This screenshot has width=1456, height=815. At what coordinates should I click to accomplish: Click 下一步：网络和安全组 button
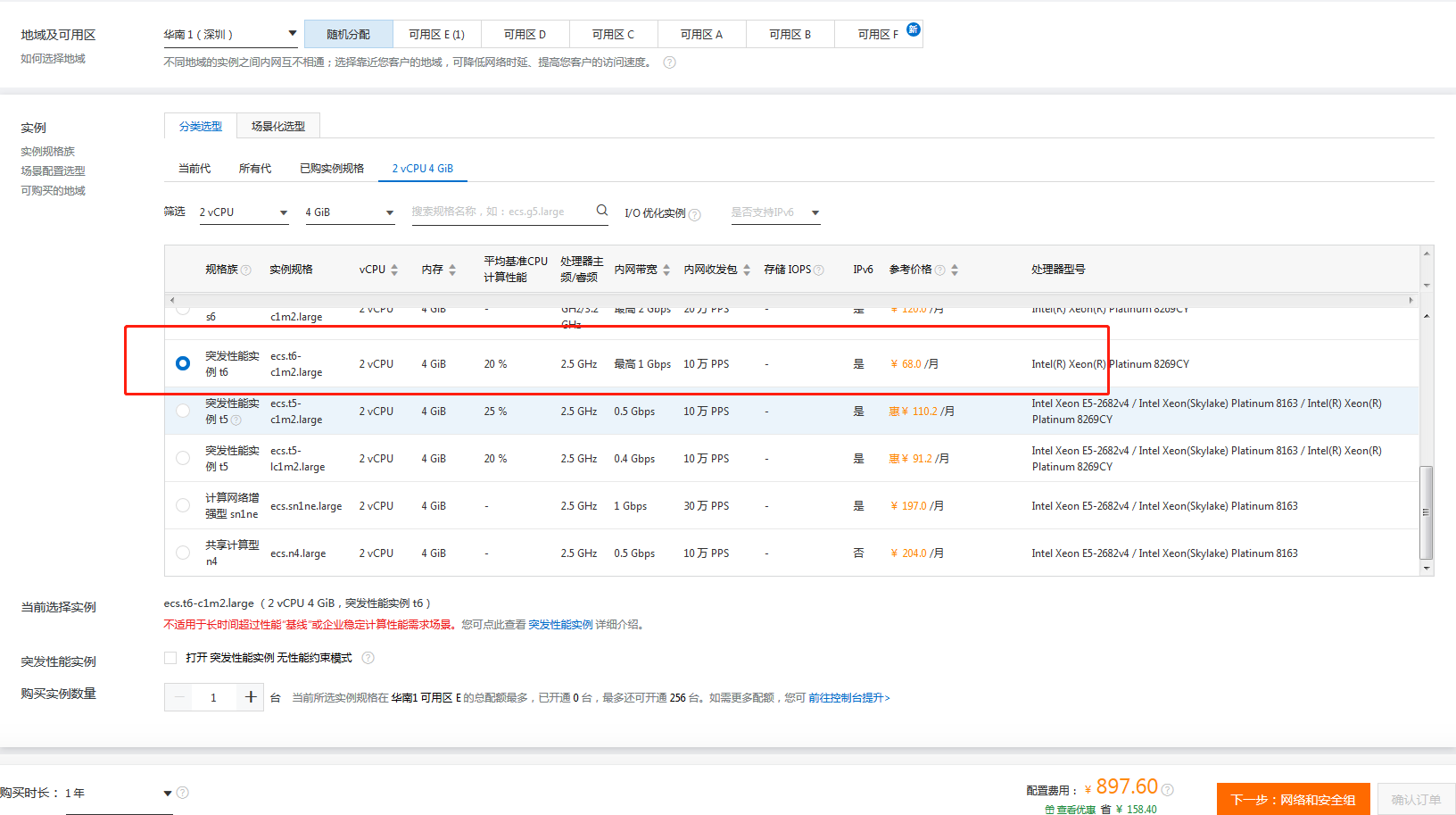pos(1293,799)
